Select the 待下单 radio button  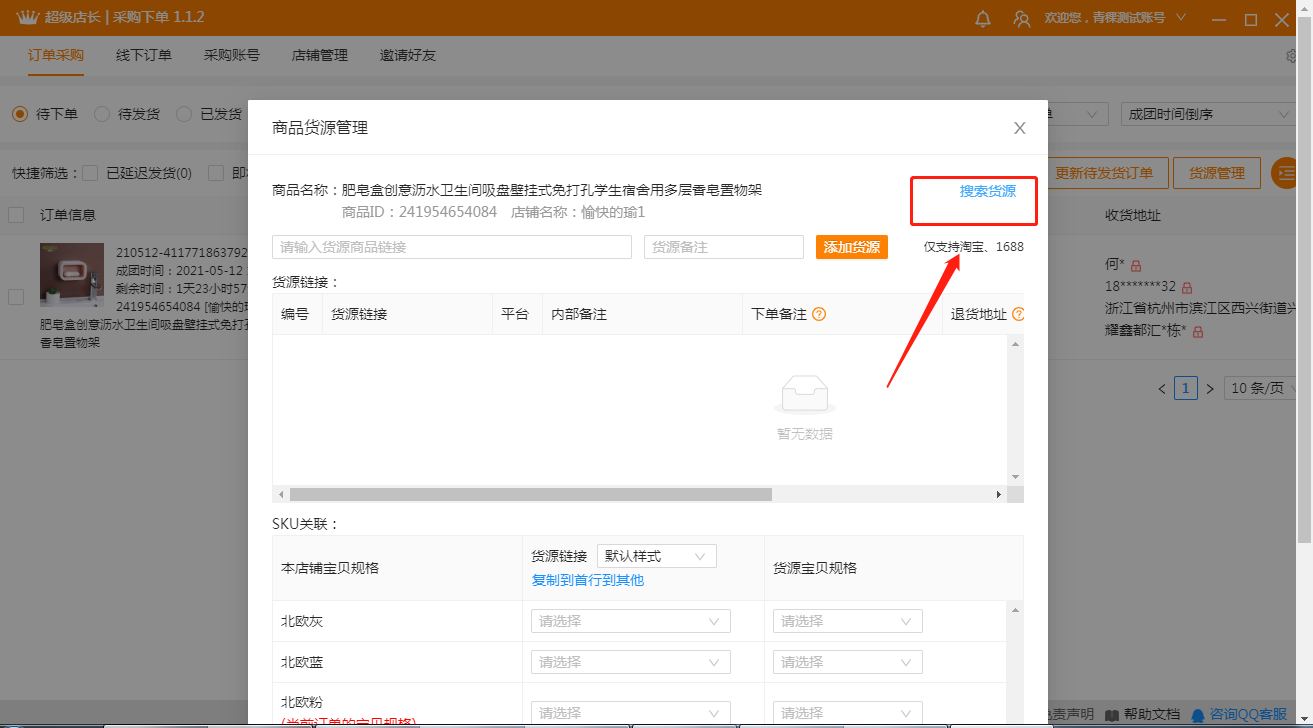pyautogui.click(x=20, y=114)
